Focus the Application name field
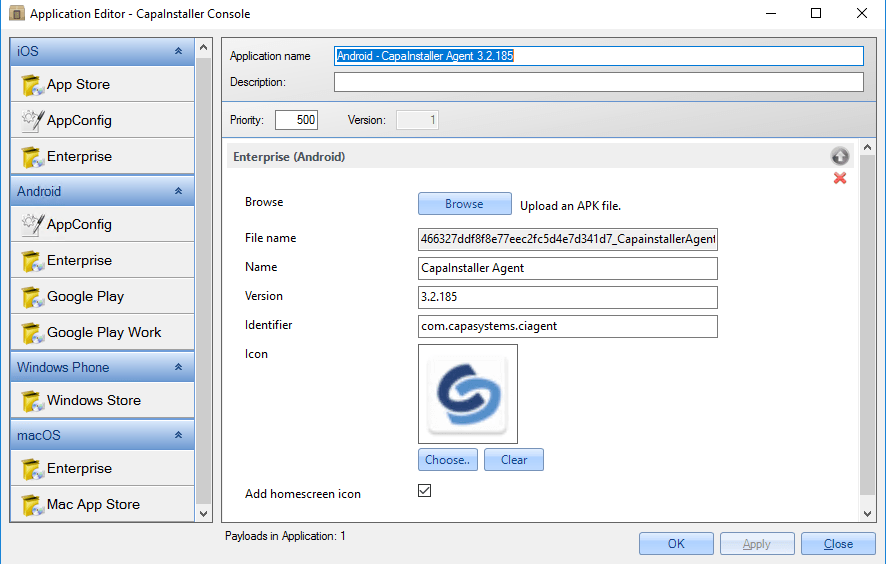886x564 pixels. click(x=598, y=56)
